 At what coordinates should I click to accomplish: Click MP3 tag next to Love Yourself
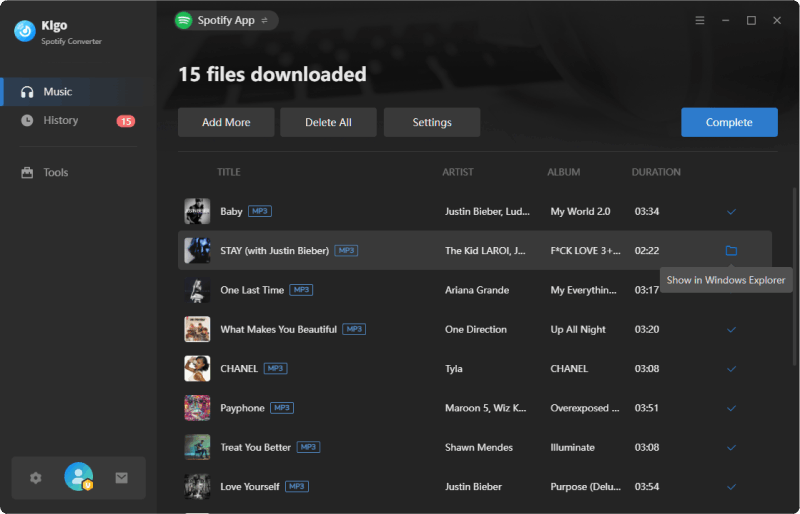[296, 486]
